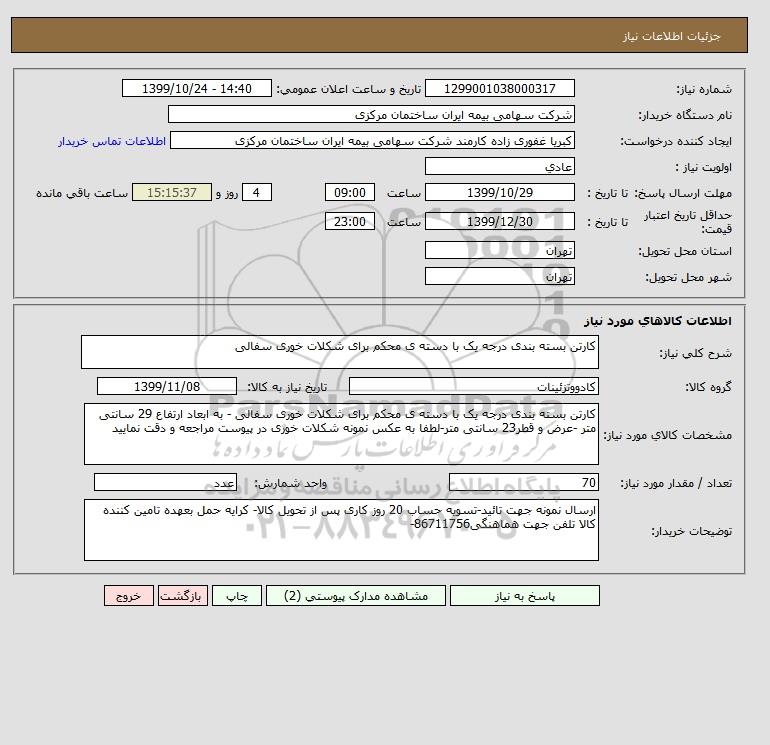Viewport: 770px width, 745px height.
Task: Click the مهلت ارسال پاسخ label
Action: tap(683, 193)
